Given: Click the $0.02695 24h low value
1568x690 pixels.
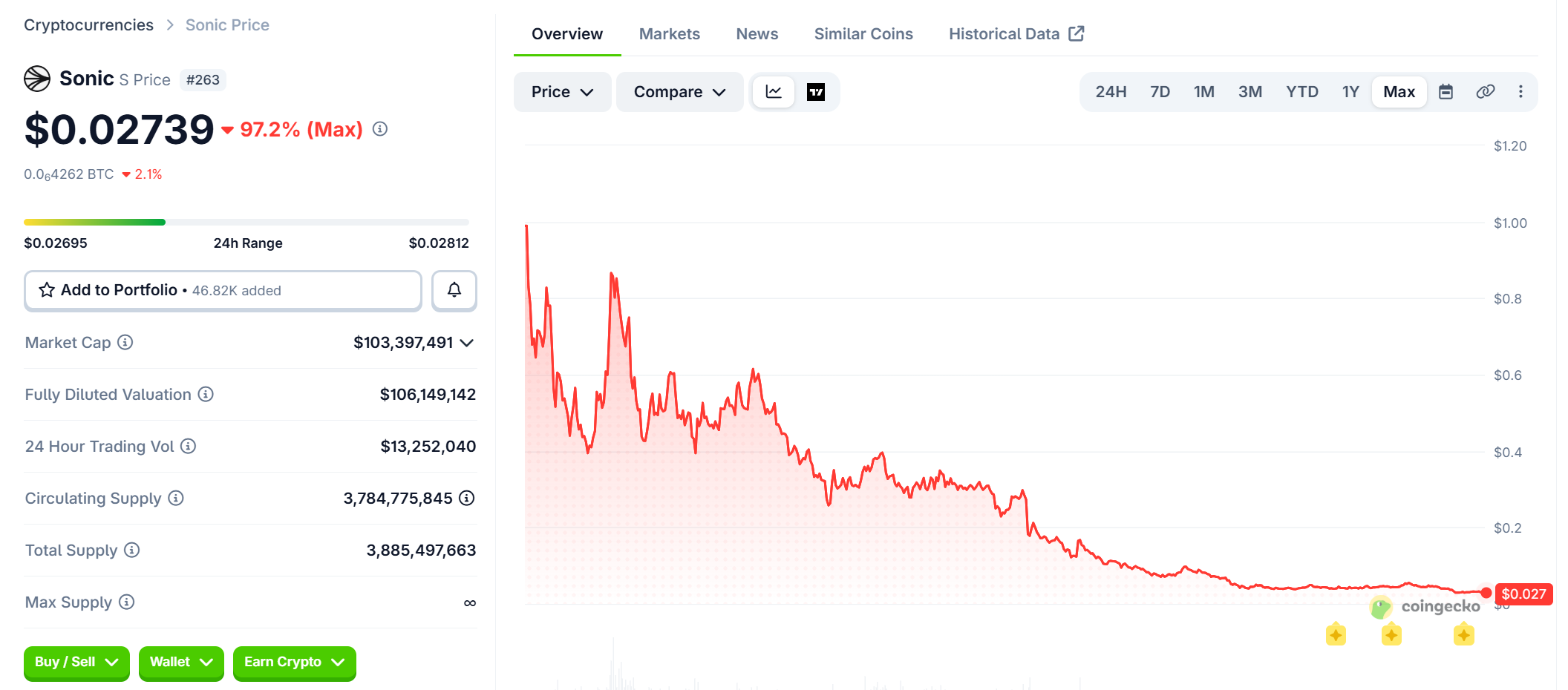Looking at the screenshot, I should (x=56, y=243).
